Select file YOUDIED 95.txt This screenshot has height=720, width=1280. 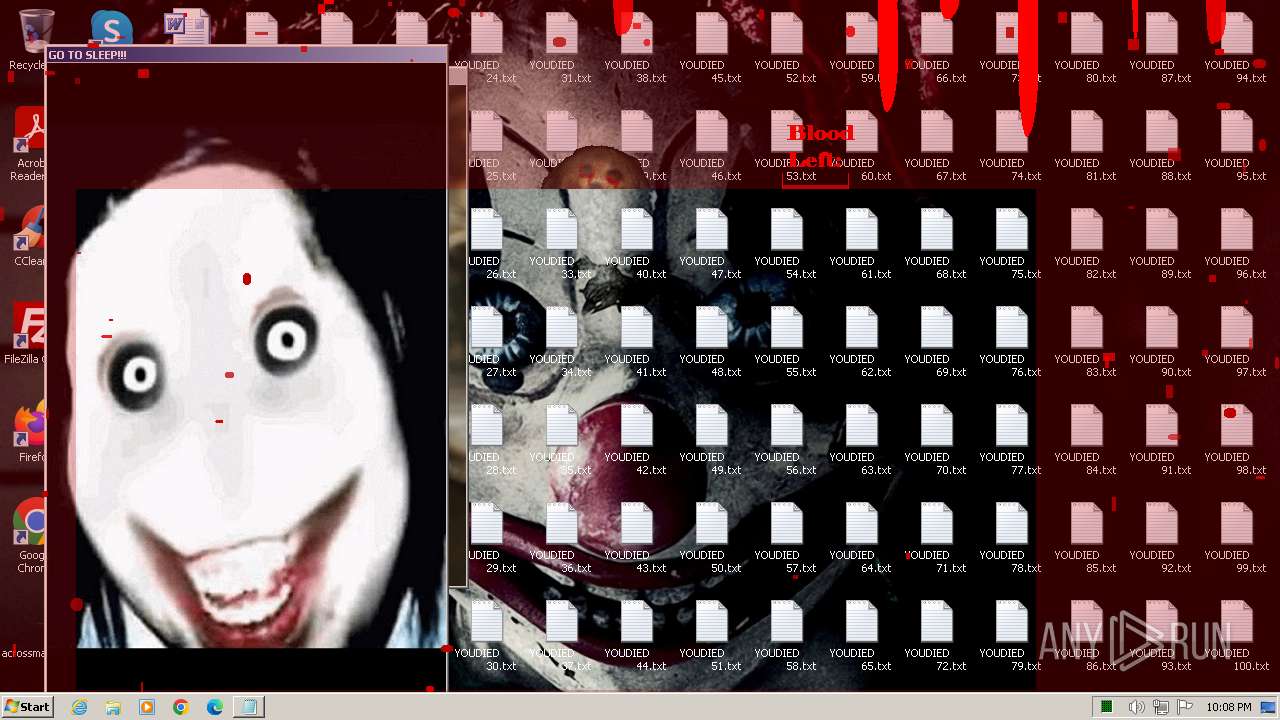1236,146
